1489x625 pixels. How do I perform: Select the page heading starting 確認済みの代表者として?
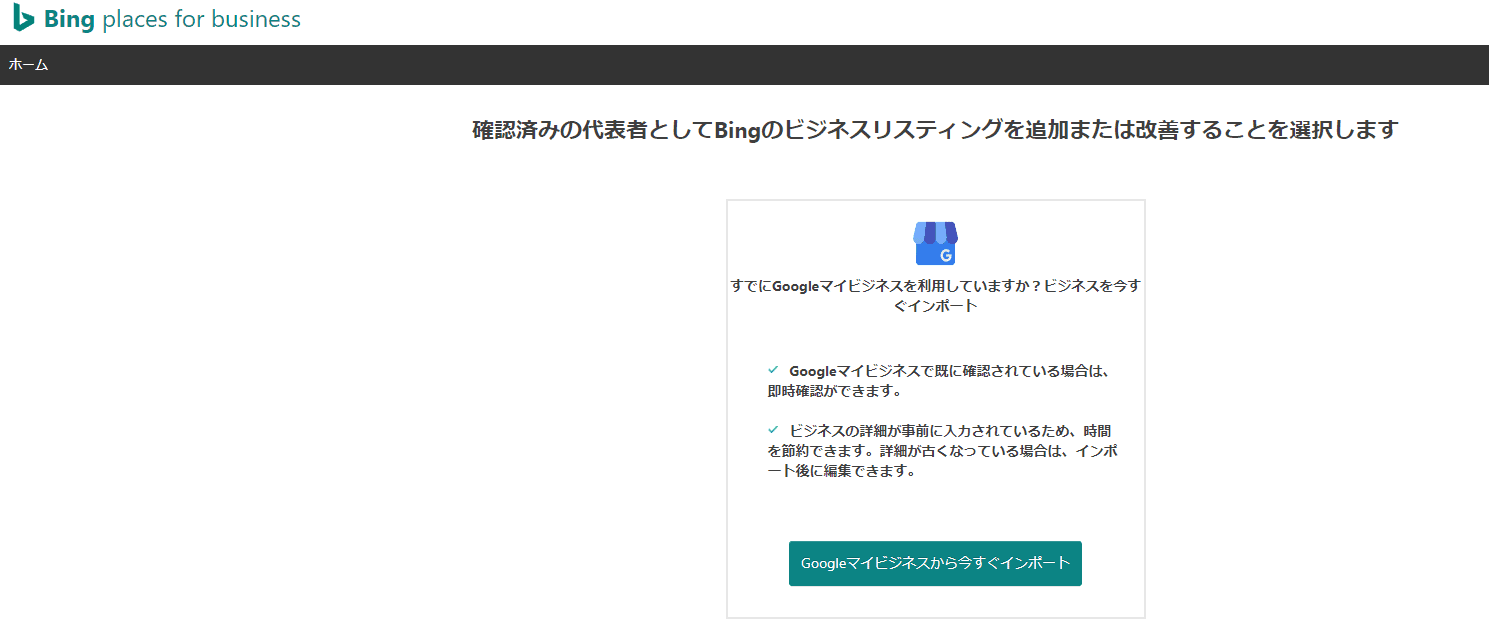click(x=935, y=130)
